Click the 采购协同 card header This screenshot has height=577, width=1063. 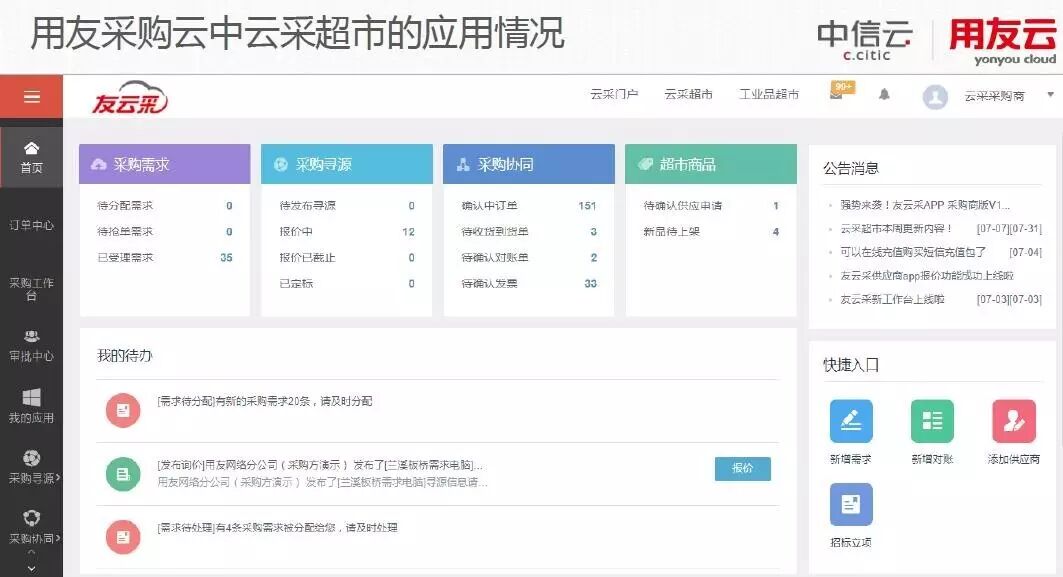pyautogui.click(x=529, y=164)
